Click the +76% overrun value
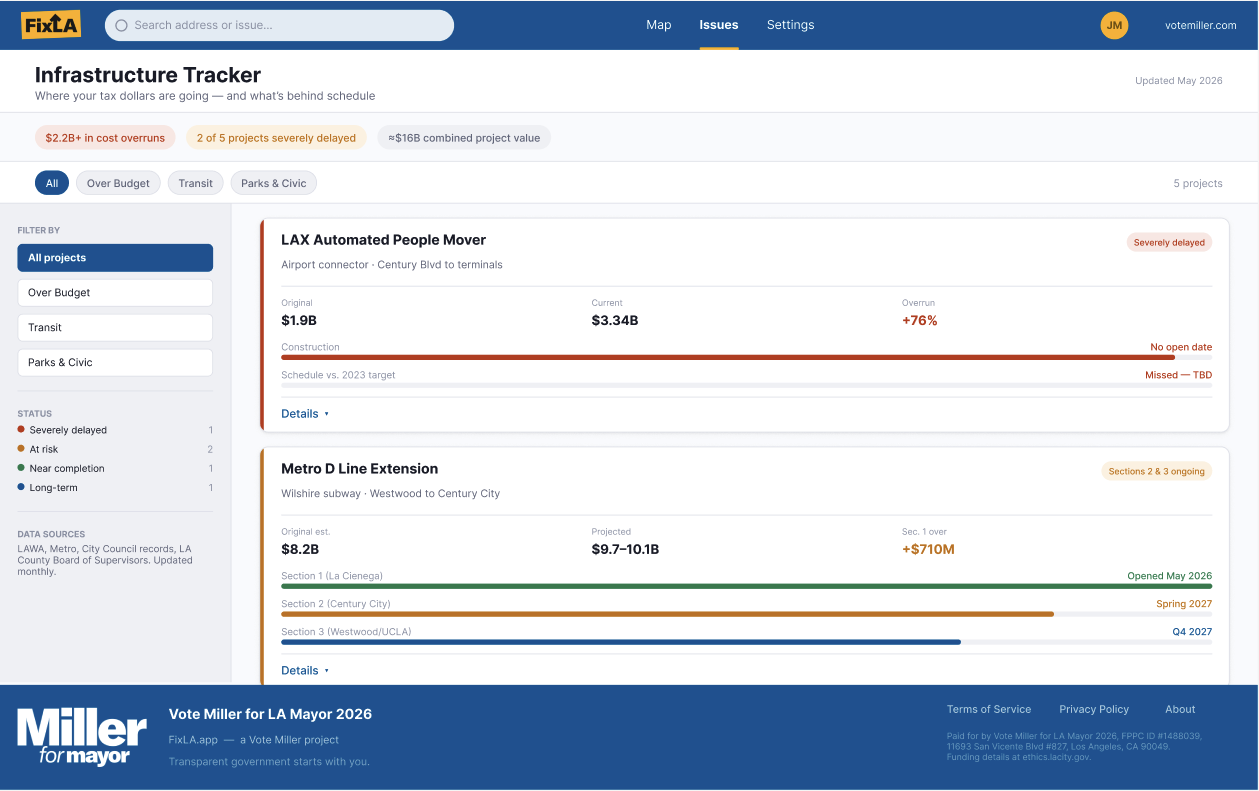Screen dimensions: 1259x791 tap(920, 321)
